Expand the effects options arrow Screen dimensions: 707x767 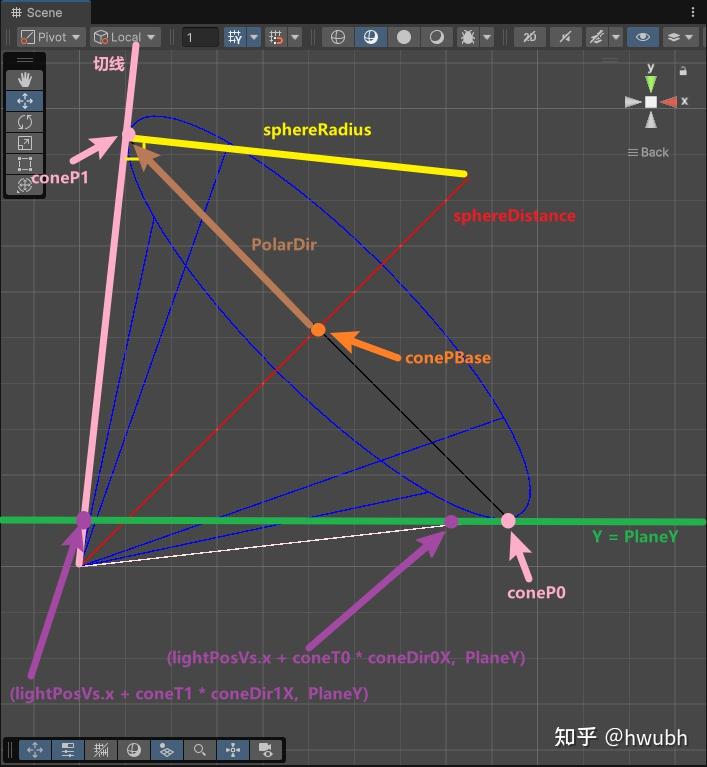[x=616, y=37]
